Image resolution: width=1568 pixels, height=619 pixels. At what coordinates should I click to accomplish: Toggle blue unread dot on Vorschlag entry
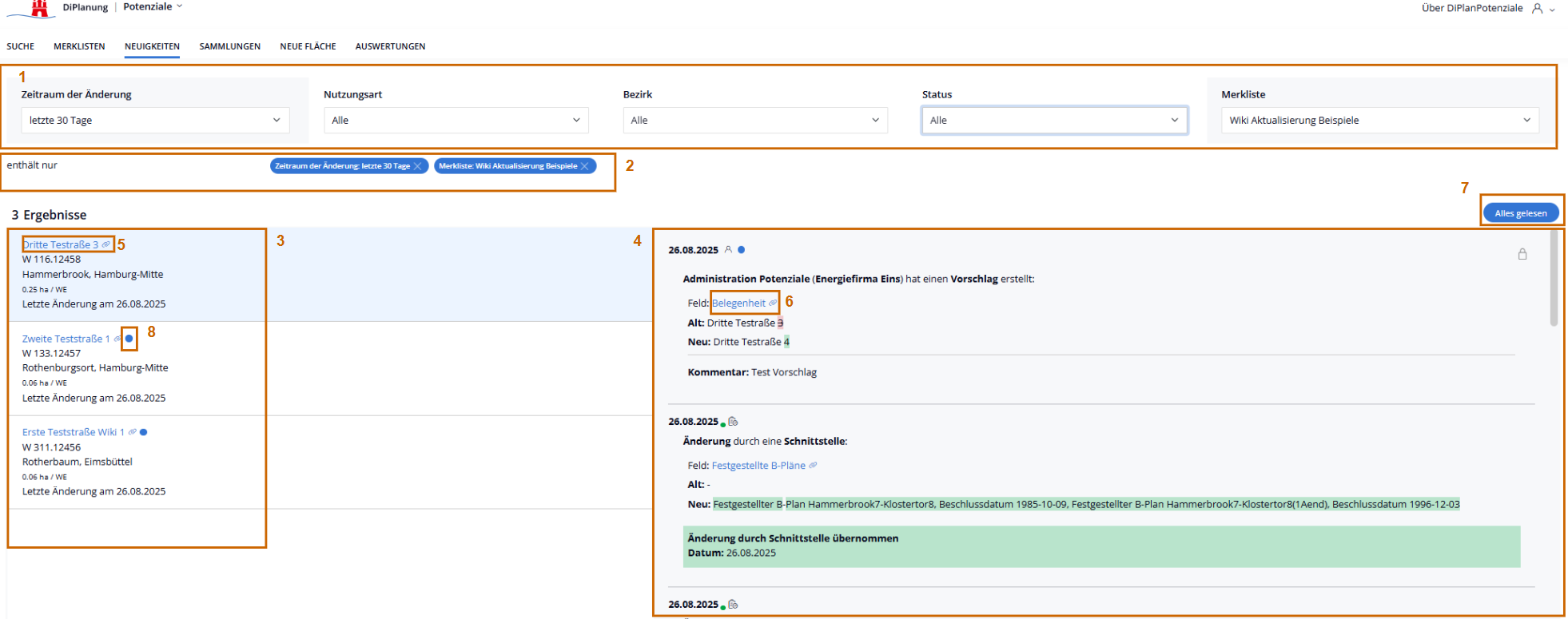pyautogui.click(x=742, y=250)
